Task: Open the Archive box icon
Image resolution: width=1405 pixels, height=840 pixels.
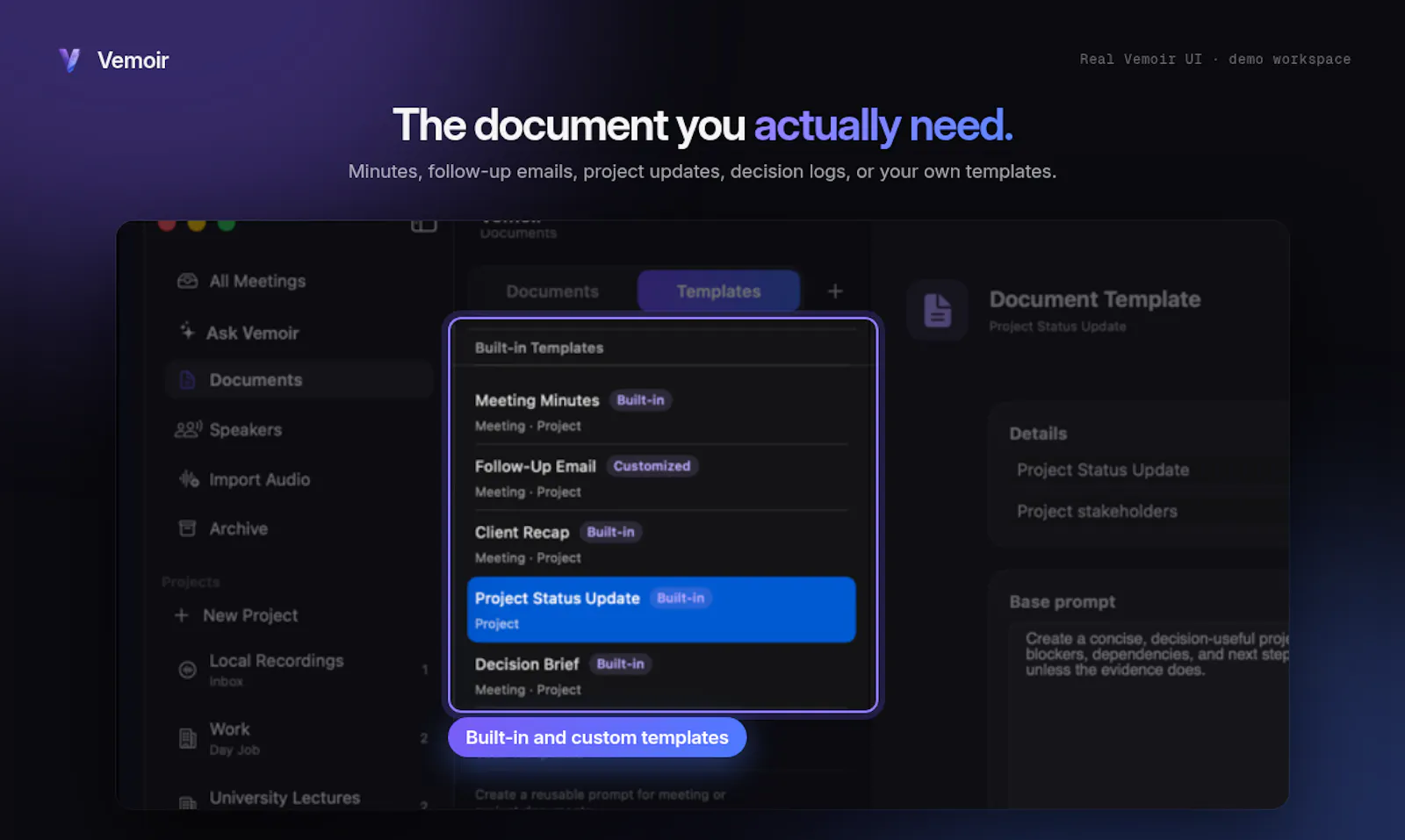Action: click(x=187, y=528)
